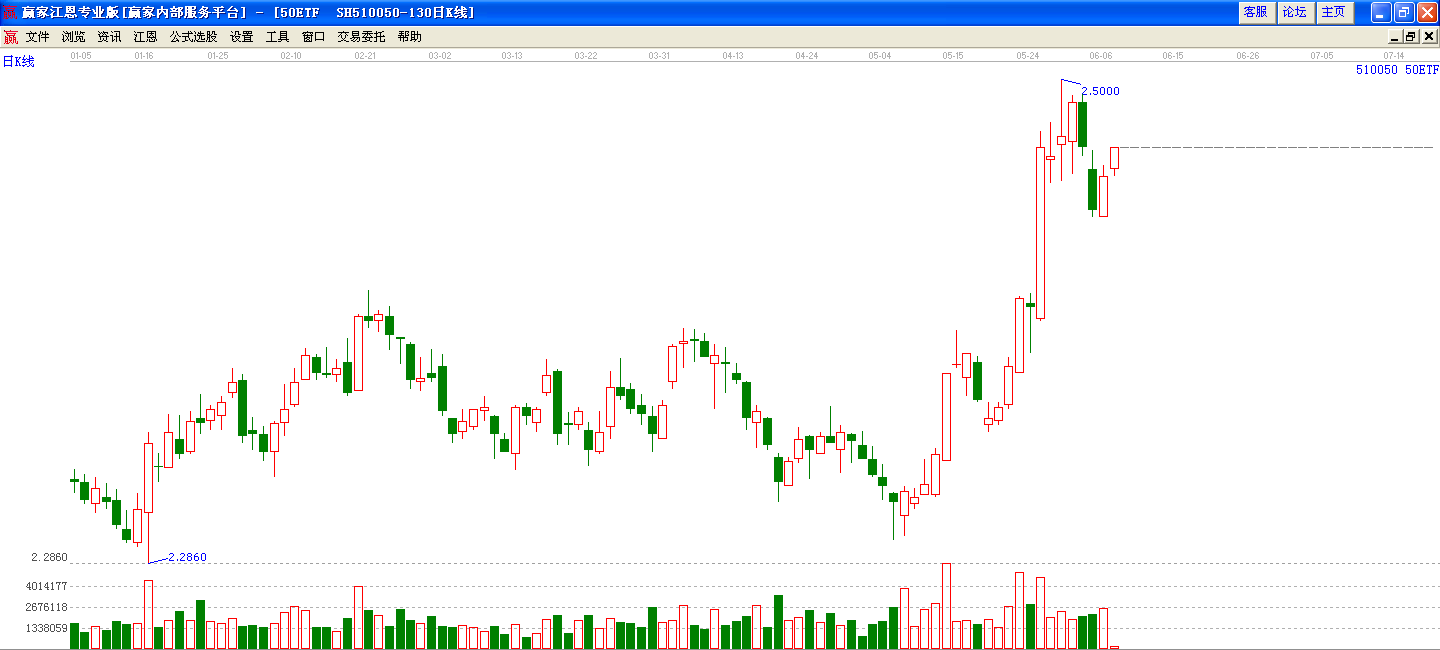The height and width of the screenshot is (650, 1440).
Task: Select the 03-31 date on the time axis
Action: tap(659, 56)
